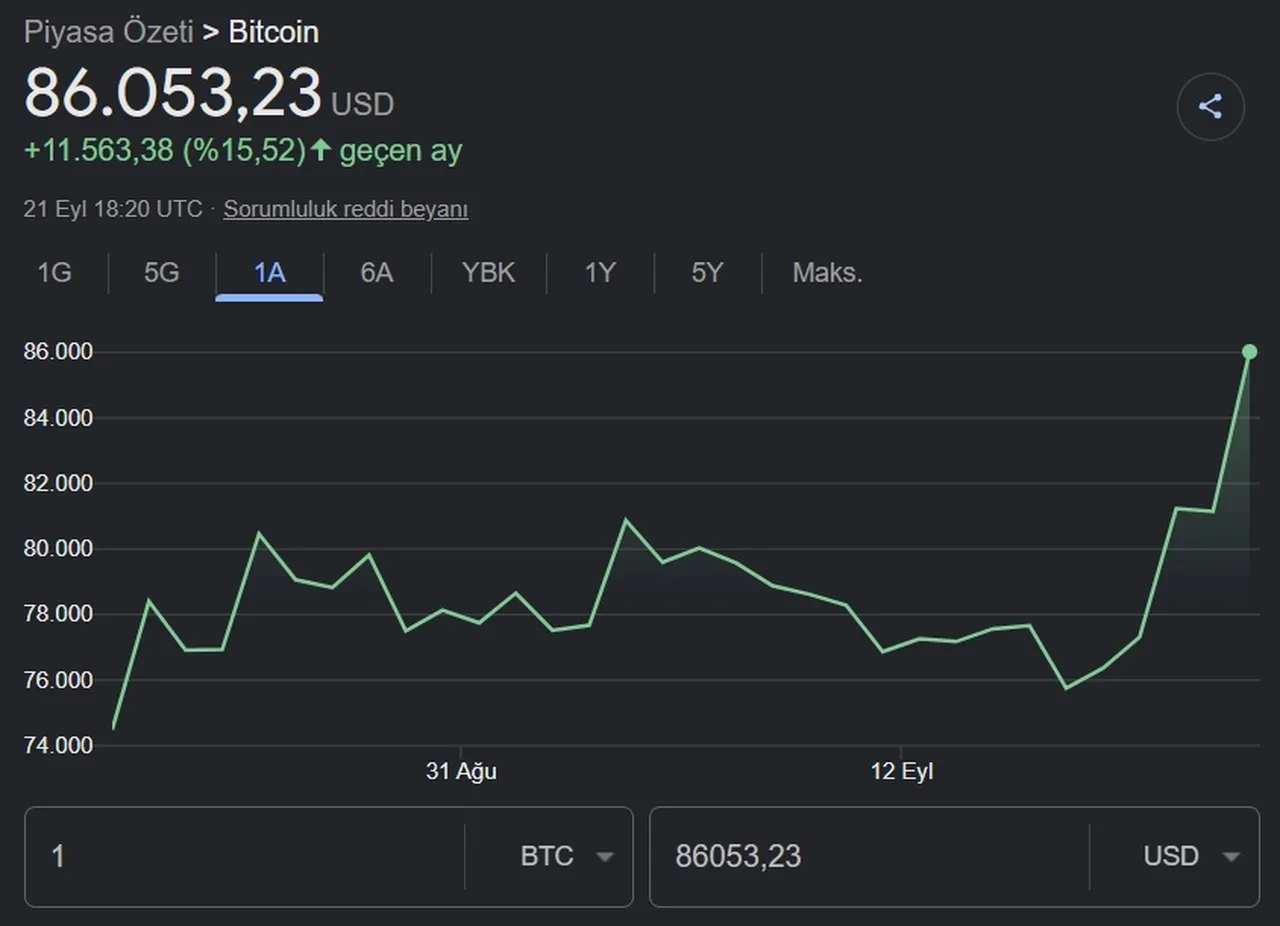1280x926 pixels.
Task: Open the USD currency dropdown
Action: pos(1191,856)
